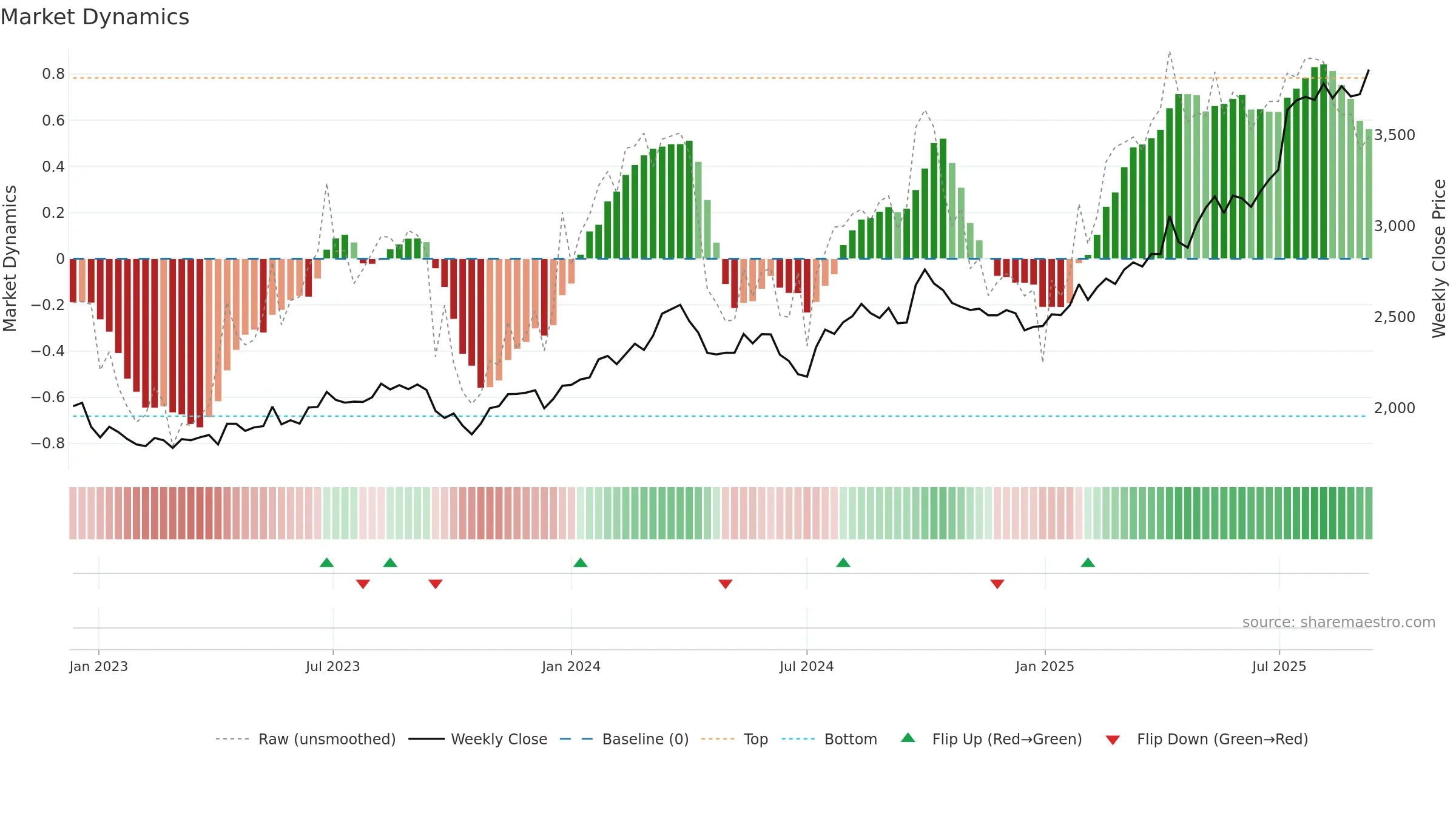The height and width of the screenshot is (819, 1456).
Task: Click the vertical Market Dynamics axis title
Action: tap(10, 258)
